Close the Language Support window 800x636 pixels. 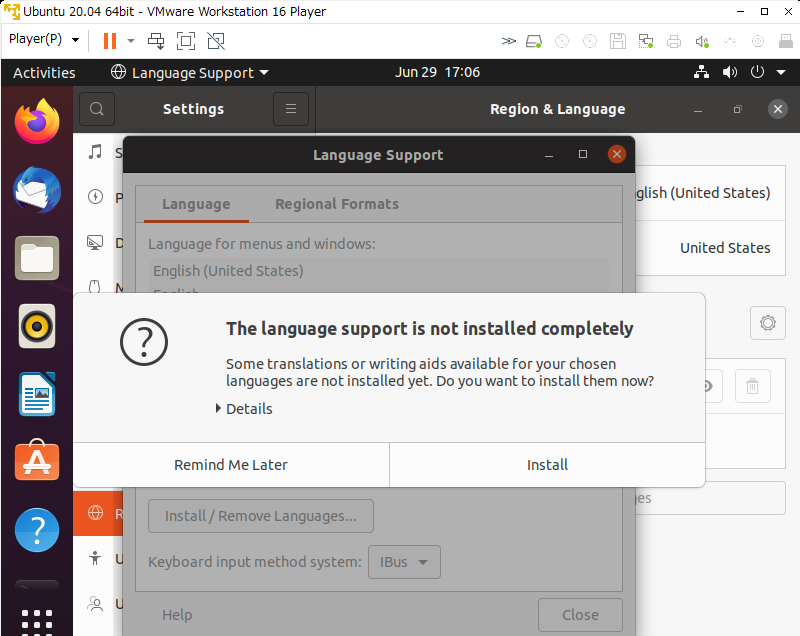(617, 154)
